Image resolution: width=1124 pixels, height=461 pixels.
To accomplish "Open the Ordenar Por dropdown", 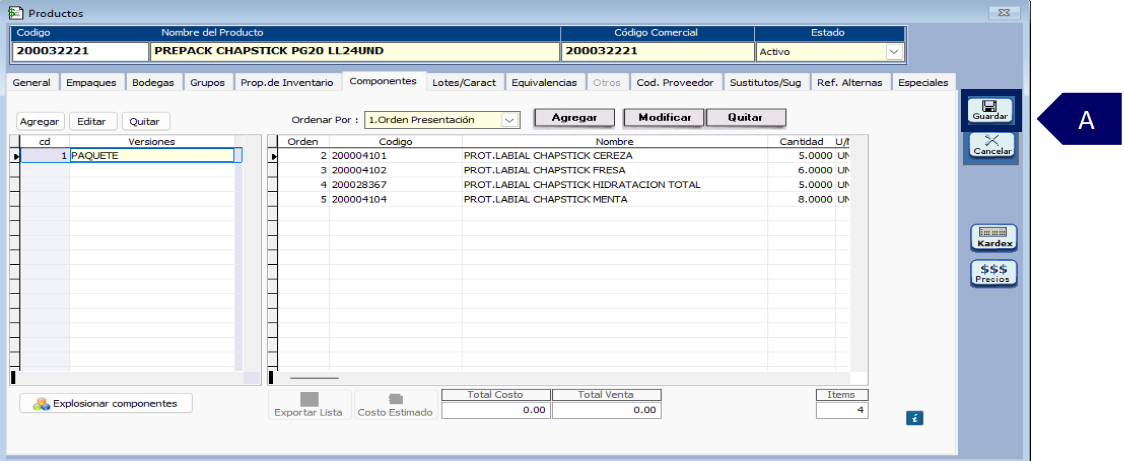I will click(510, 120).
